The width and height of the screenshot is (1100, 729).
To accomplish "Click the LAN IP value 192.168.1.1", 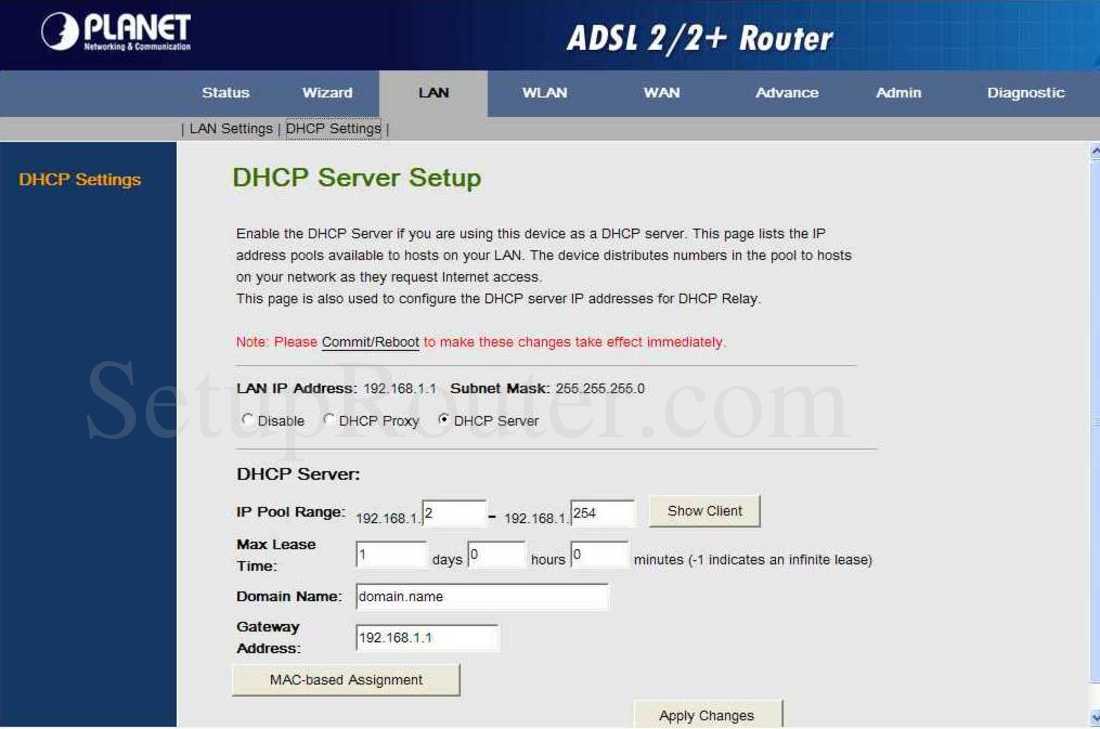I will [400, 389].
